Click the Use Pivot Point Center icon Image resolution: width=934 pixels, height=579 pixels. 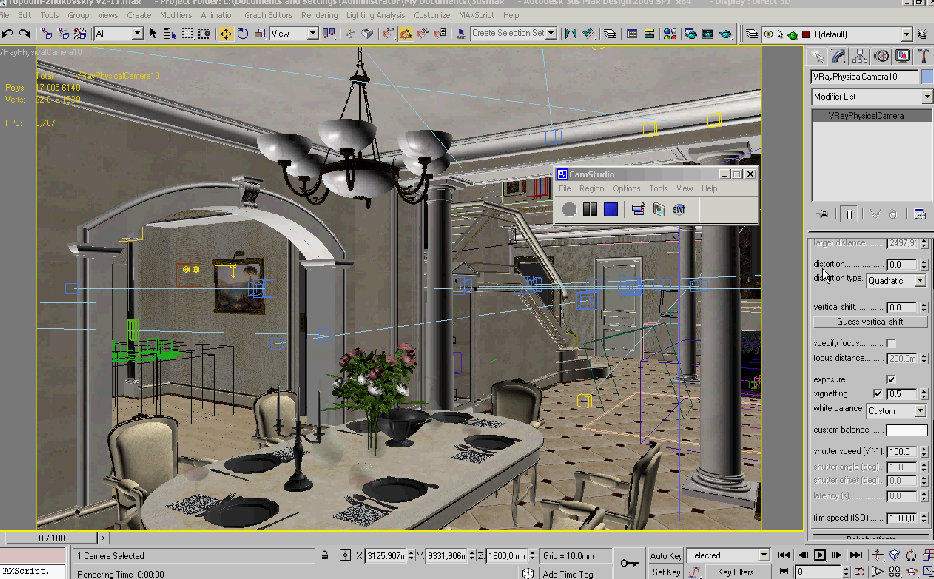(x=329, y=34)
